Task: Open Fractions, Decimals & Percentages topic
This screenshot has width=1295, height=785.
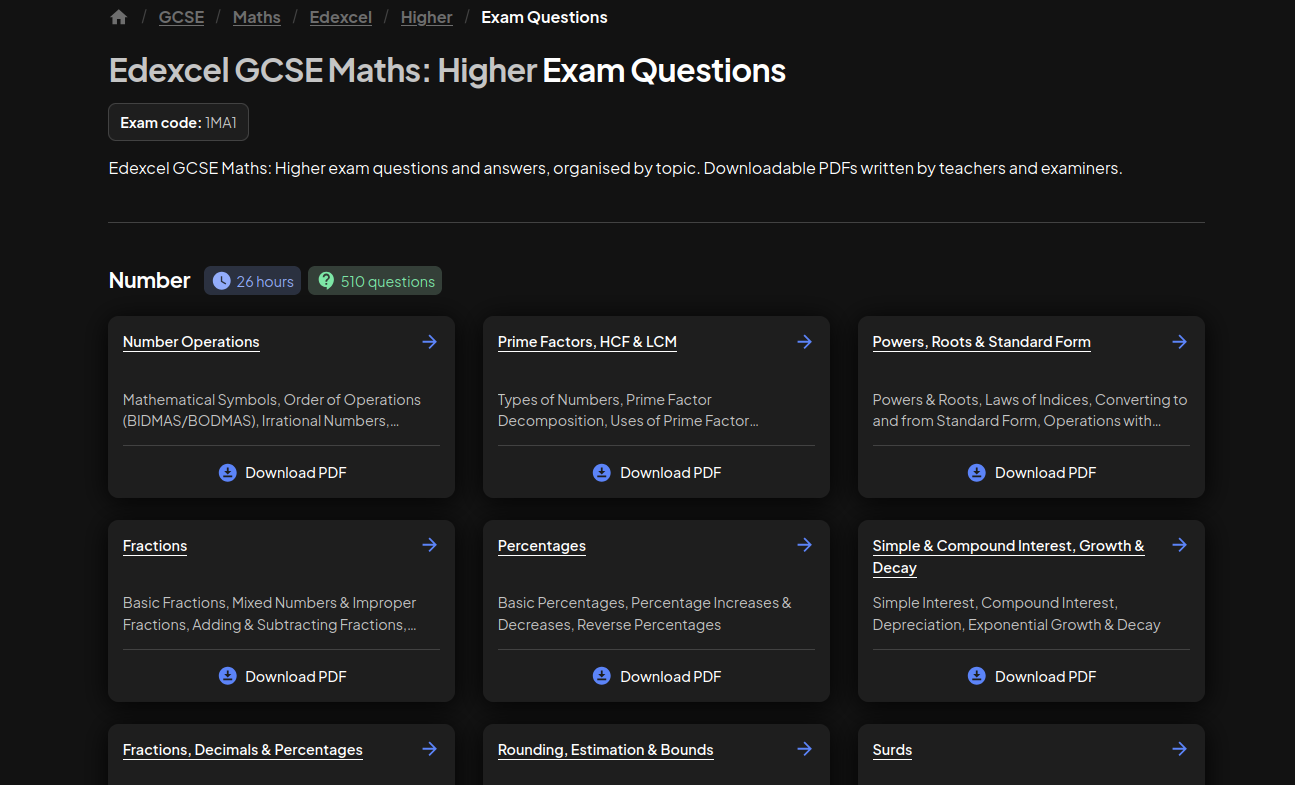Action: [x=243, y=750]
